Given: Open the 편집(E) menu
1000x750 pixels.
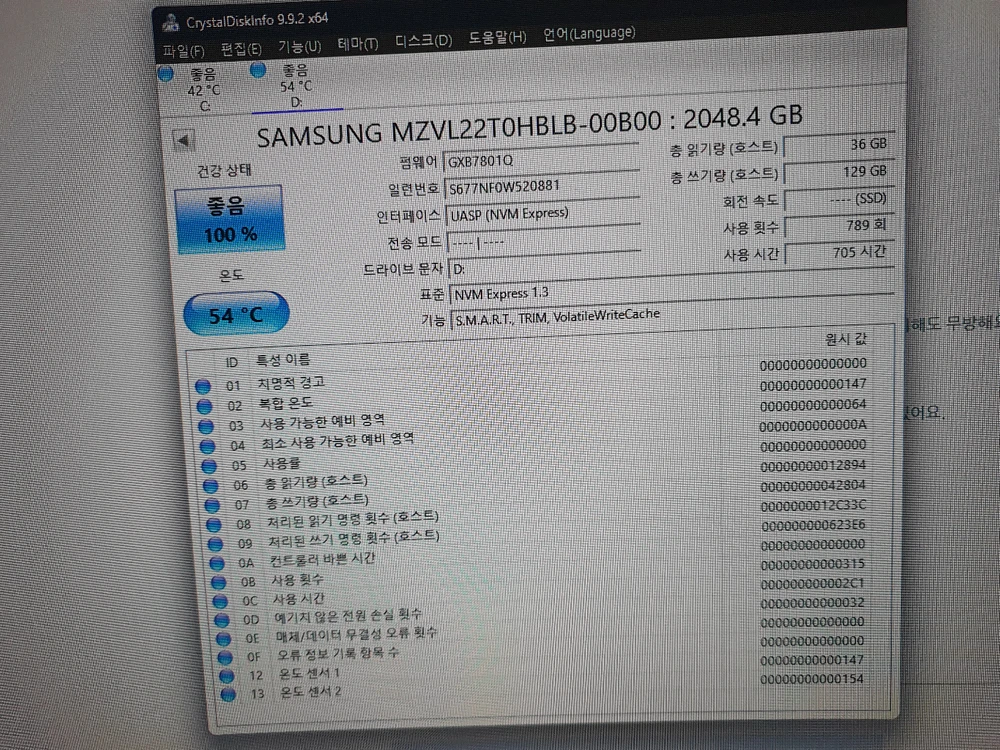Looking at the screenshot, I should click(x=240, y=49).
